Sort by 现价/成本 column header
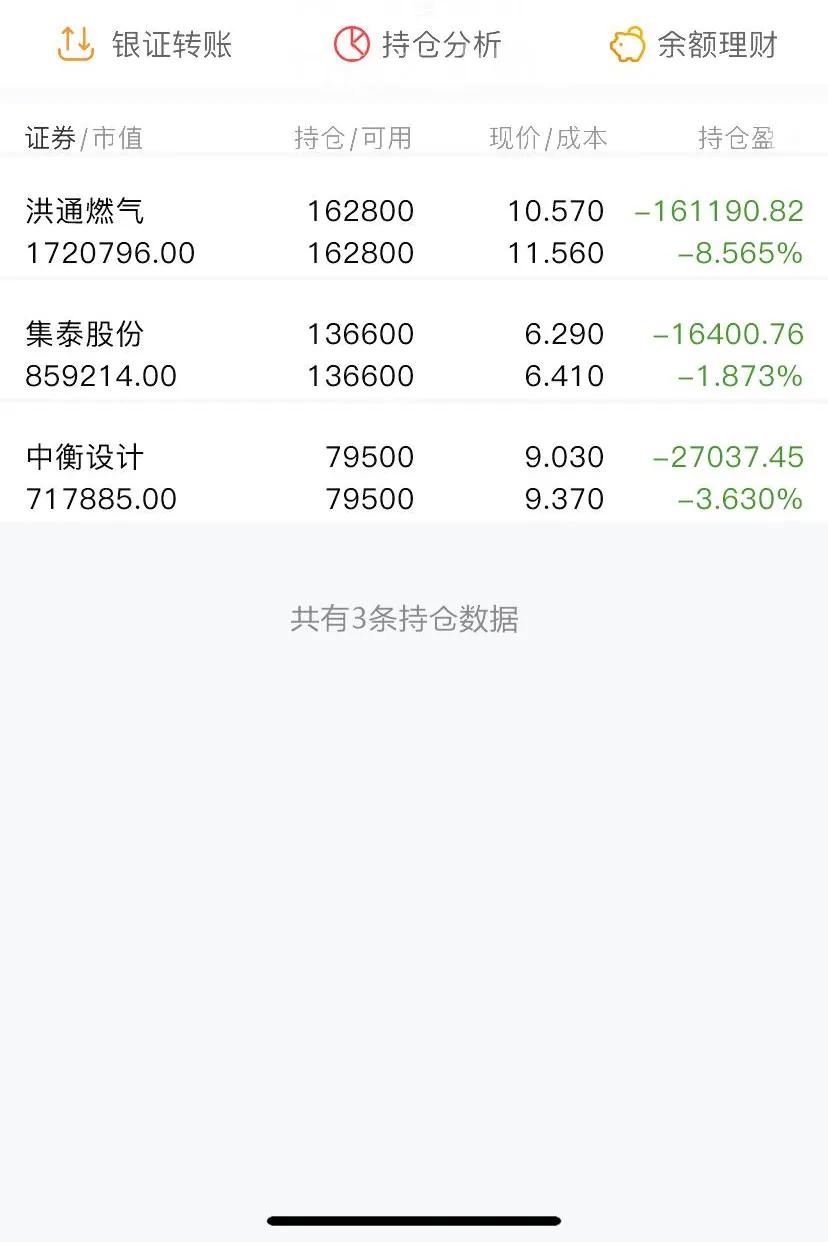This screenshot has height=1242, width=828. tap(548, 138)
